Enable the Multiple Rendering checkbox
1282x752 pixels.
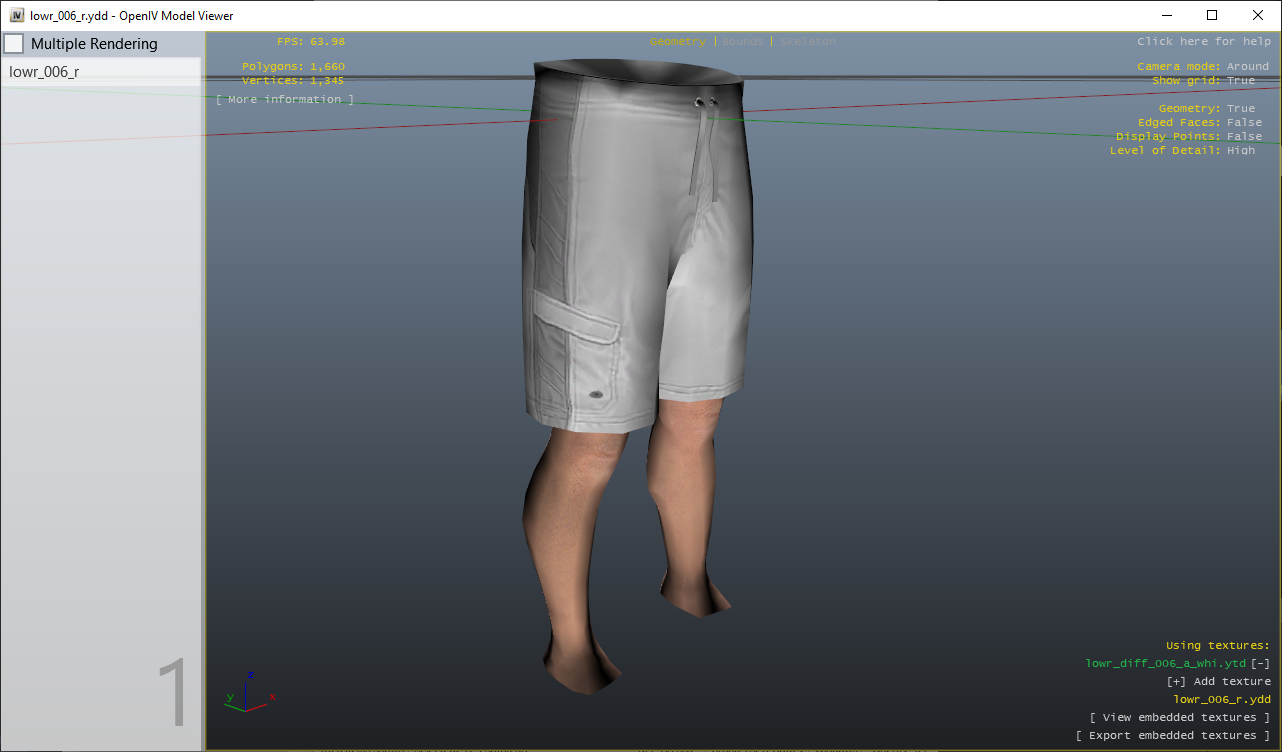(x=13, y=43)
